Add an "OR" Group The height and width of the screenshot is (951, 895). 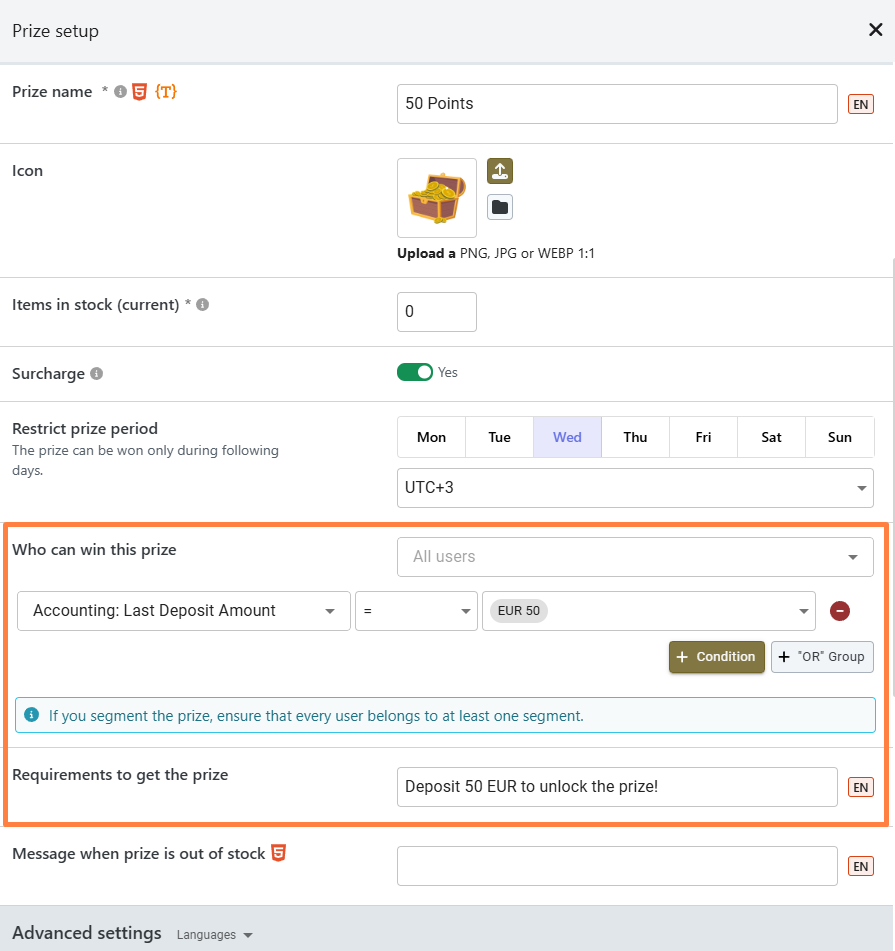822,657
